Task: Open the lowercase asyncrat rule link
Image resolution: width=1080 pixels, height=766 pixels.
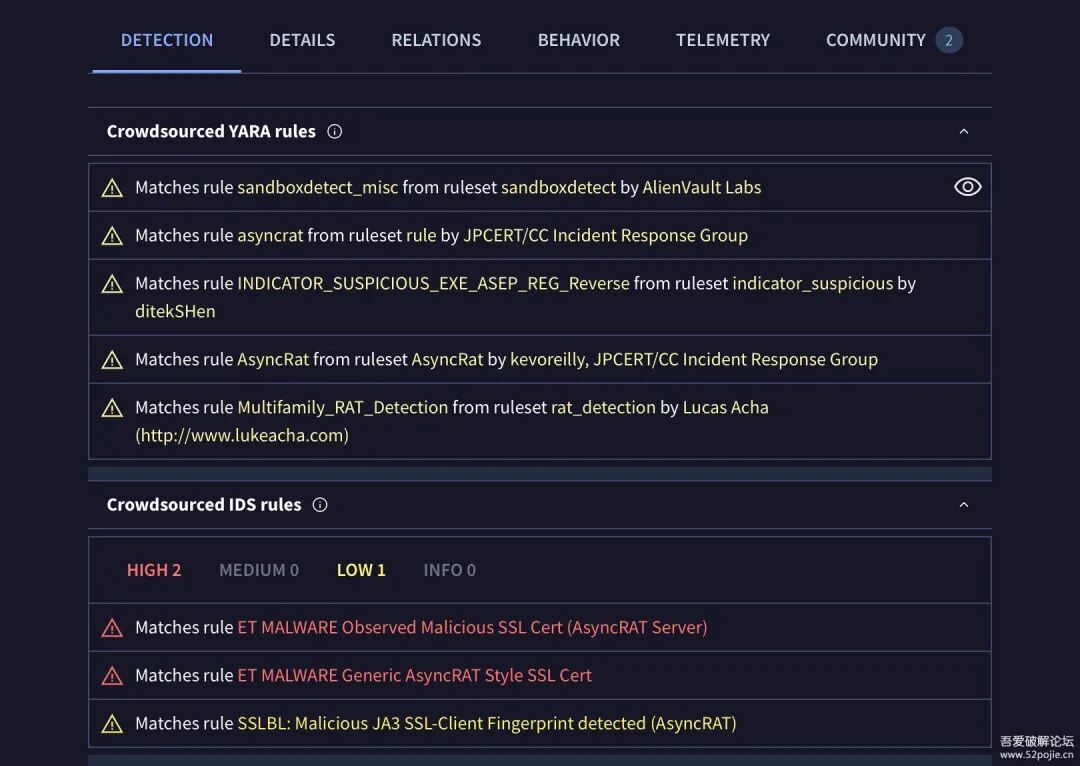Action: [x=270, y=236]
